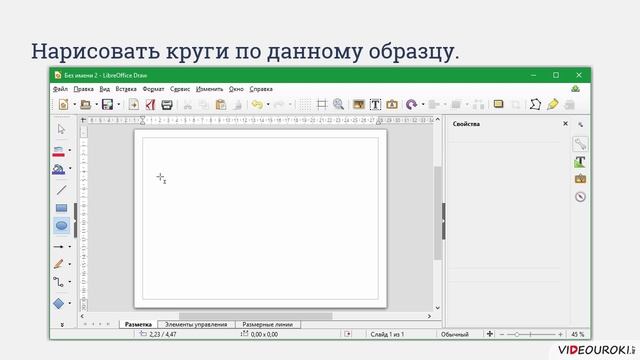Open dropdown arrow next to Rotate icon

coord(423,104)
